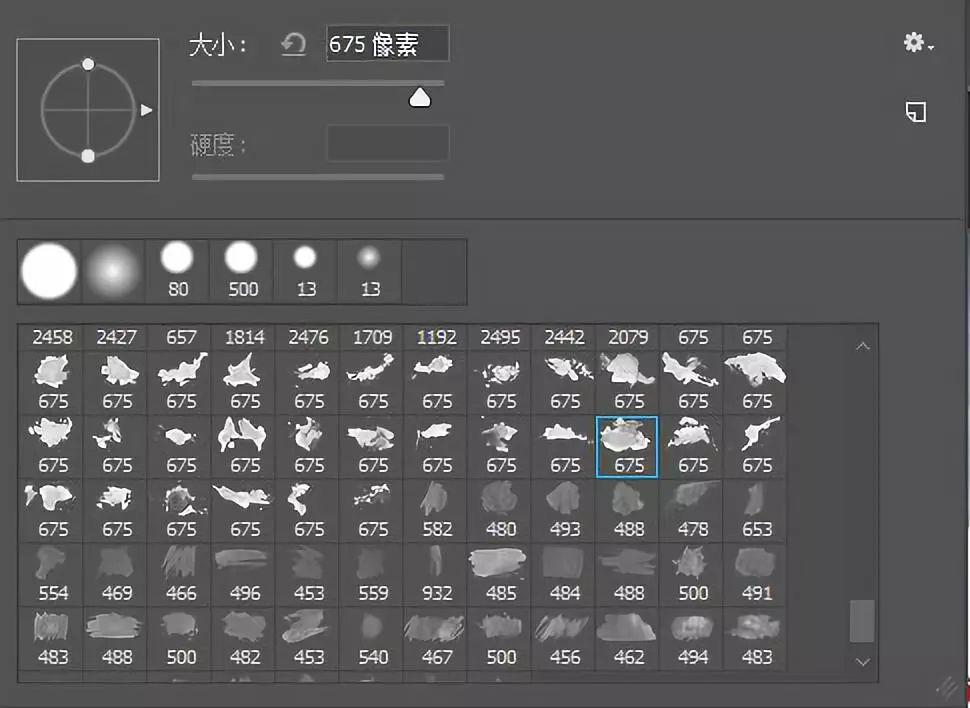The width and height of the screenshot is (970, 708).
Task: Click the brush size label 1192
Action: [437, 337]
